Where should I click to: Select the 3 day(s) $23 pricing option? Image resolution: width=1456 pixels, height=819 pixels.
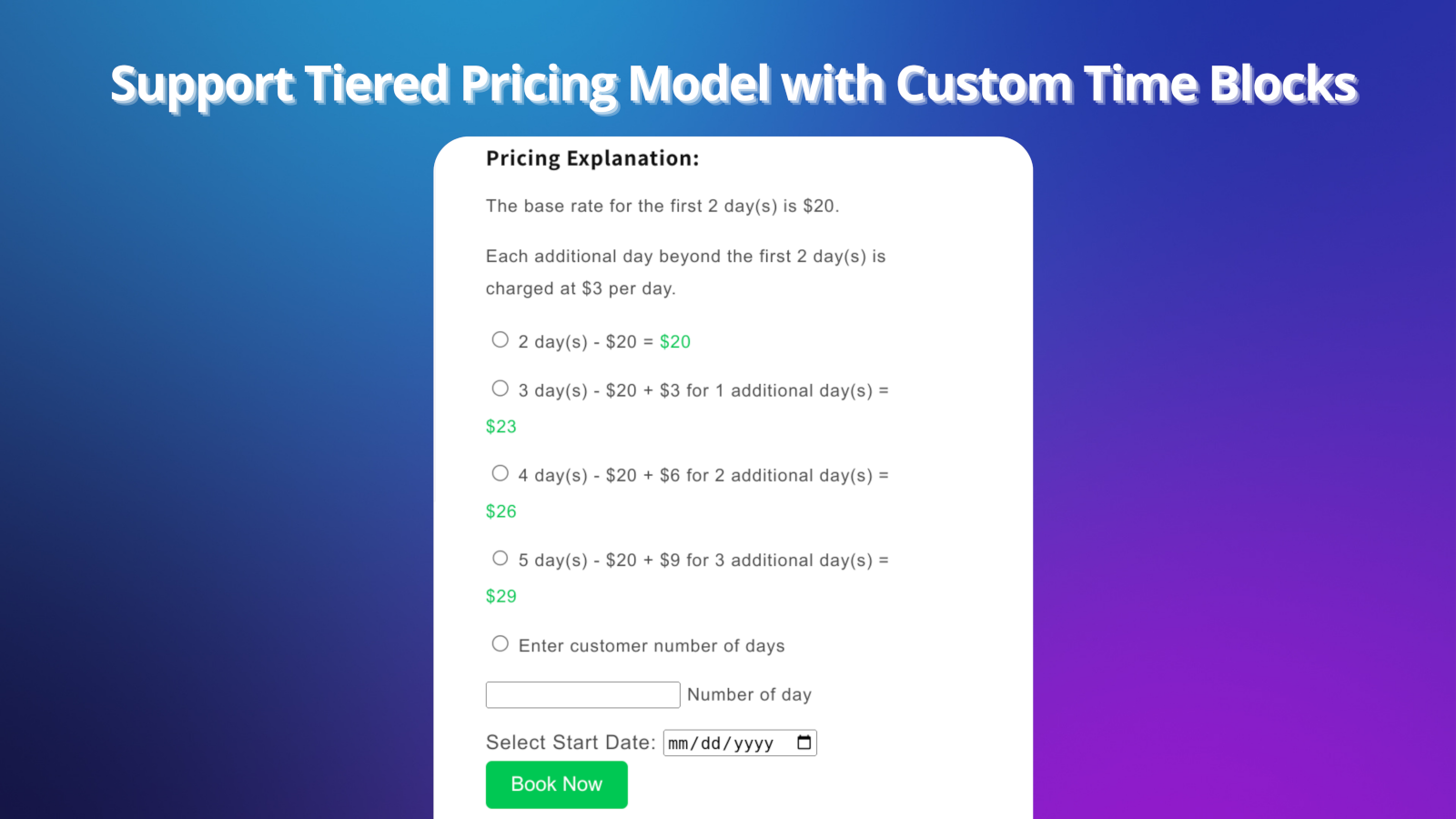[500, 388]
